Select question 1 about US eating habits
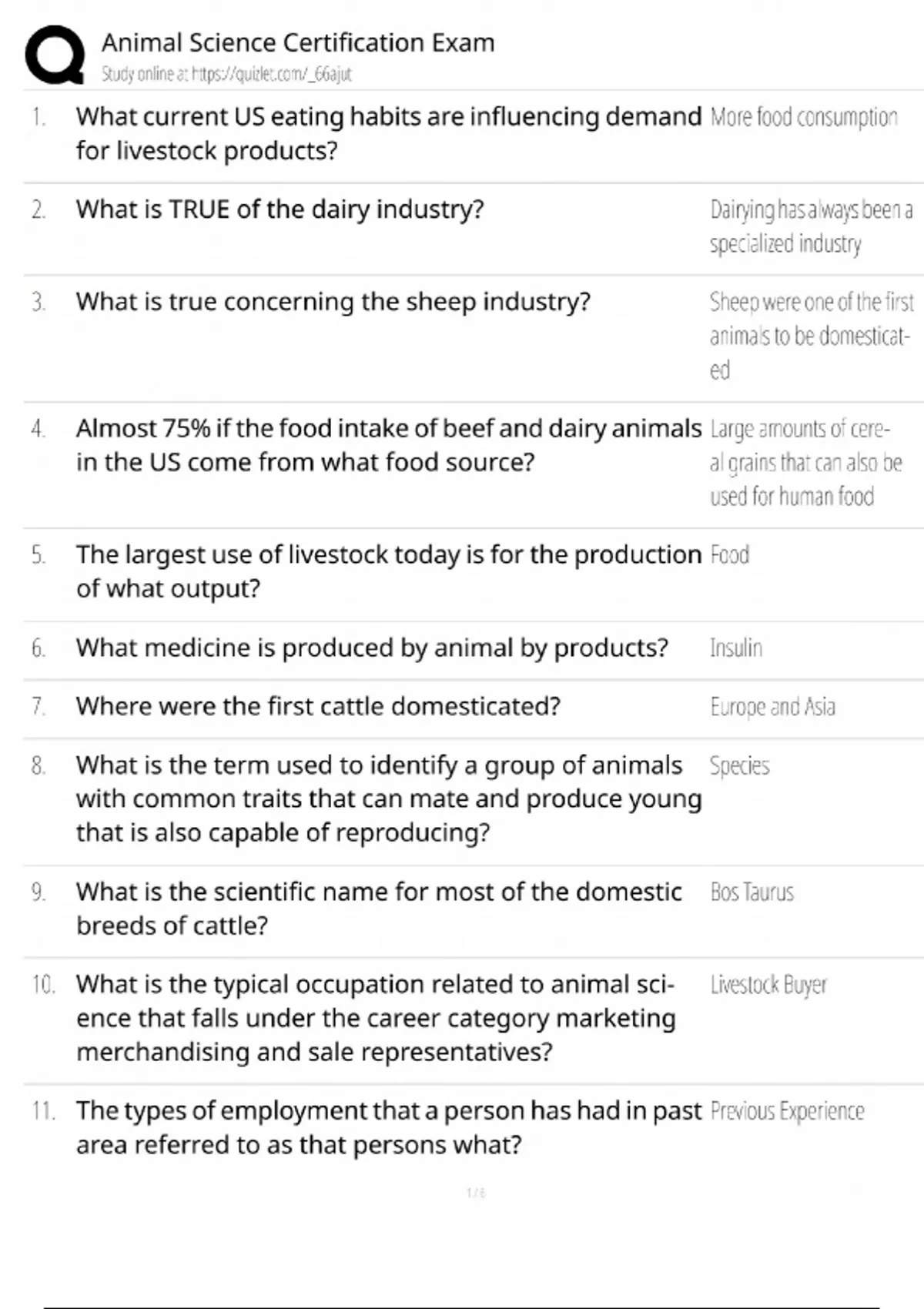This screenshot has height=1309, width=924. pyautogui.click(x=388, y=133)
